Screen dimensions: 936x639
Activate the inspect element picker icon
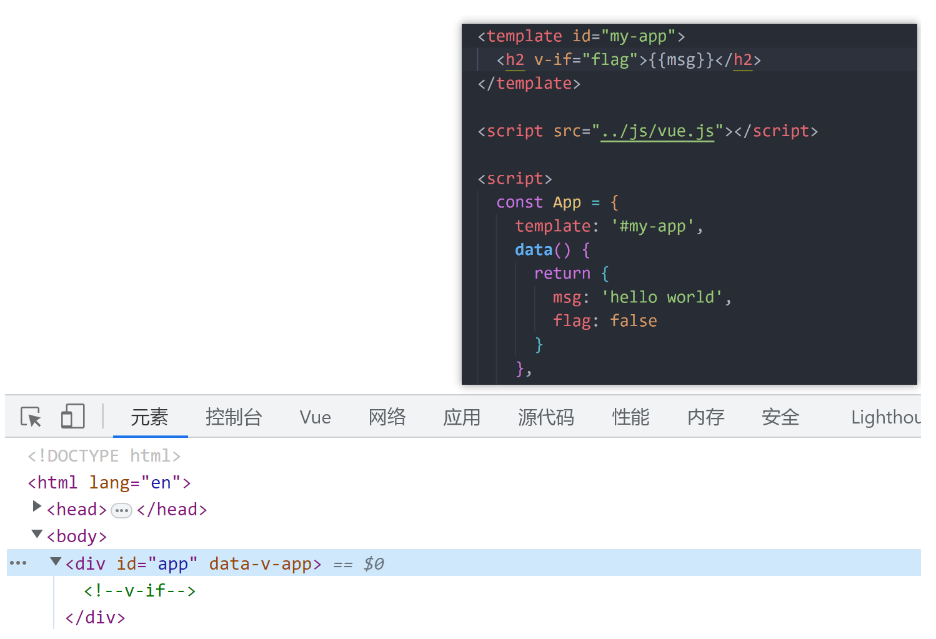click(31, 416)
